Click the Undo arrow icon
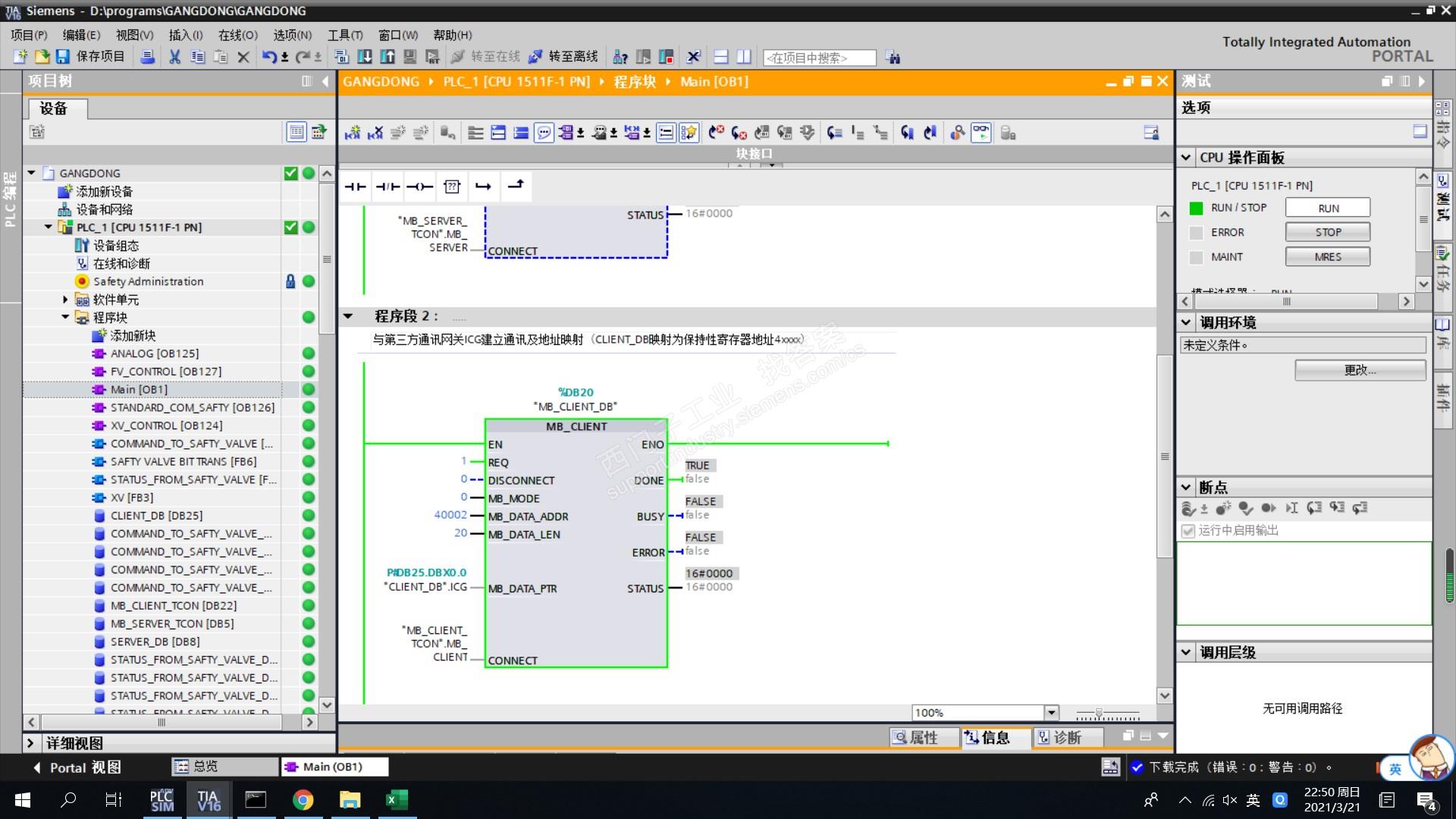This screenshot has height=819, width=1456. (x=269, y=57)
